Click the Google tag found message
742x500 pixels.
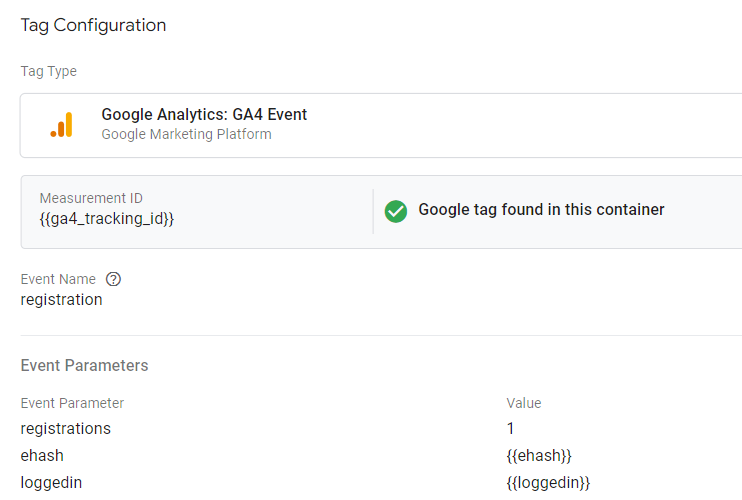click(x=541, y=210)
